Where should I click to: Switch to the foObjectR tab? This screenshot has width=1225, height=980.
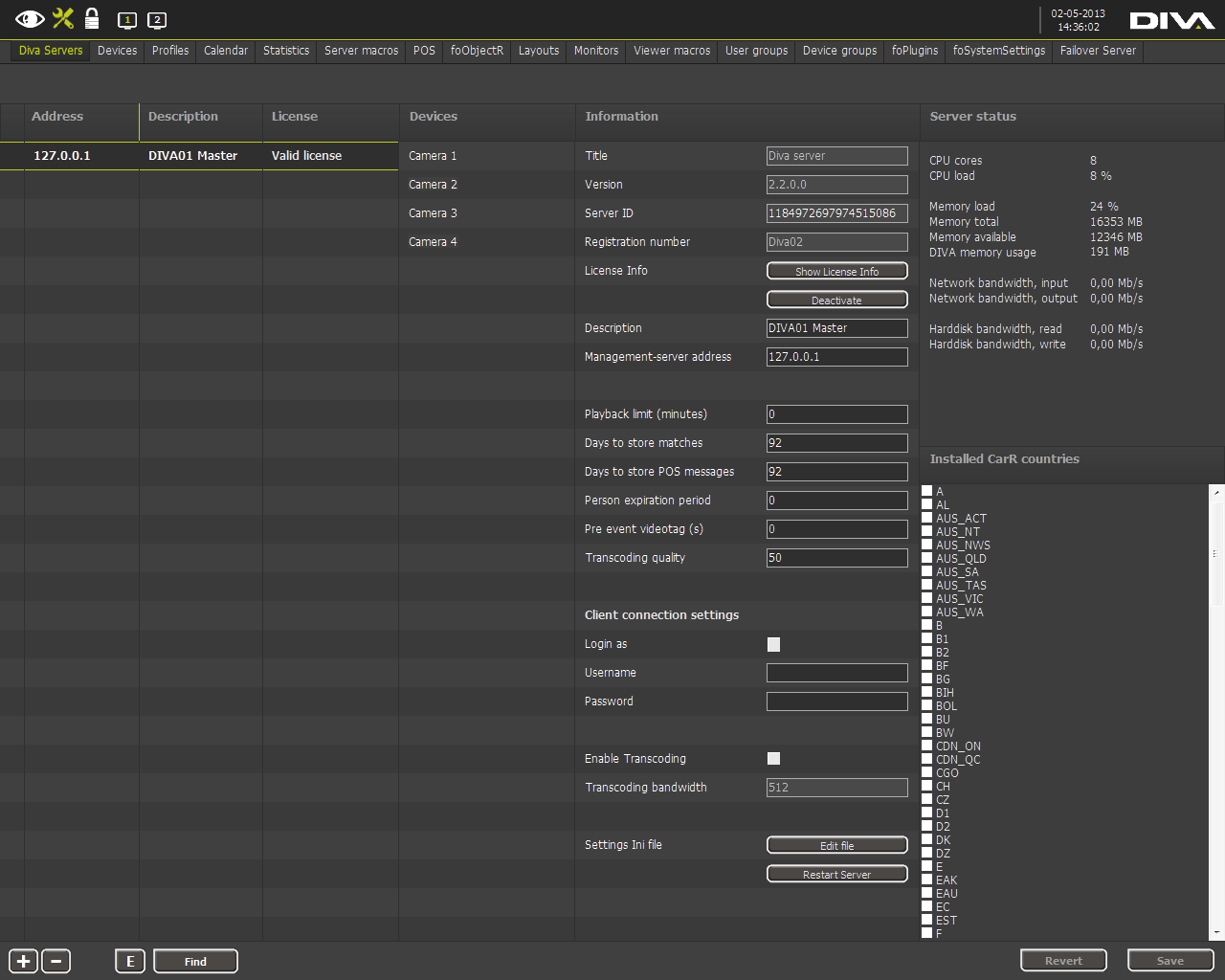[477, 51]
